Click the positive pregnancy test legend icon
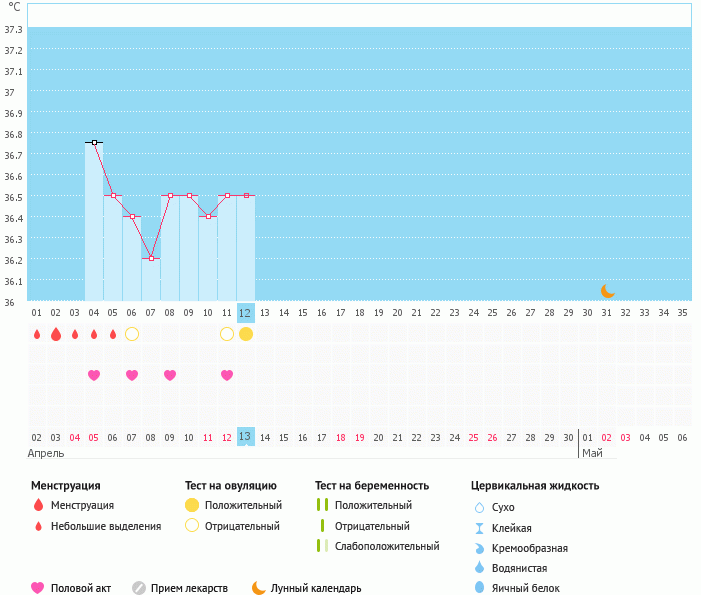701x595 pixels. (x=322, y=506)
